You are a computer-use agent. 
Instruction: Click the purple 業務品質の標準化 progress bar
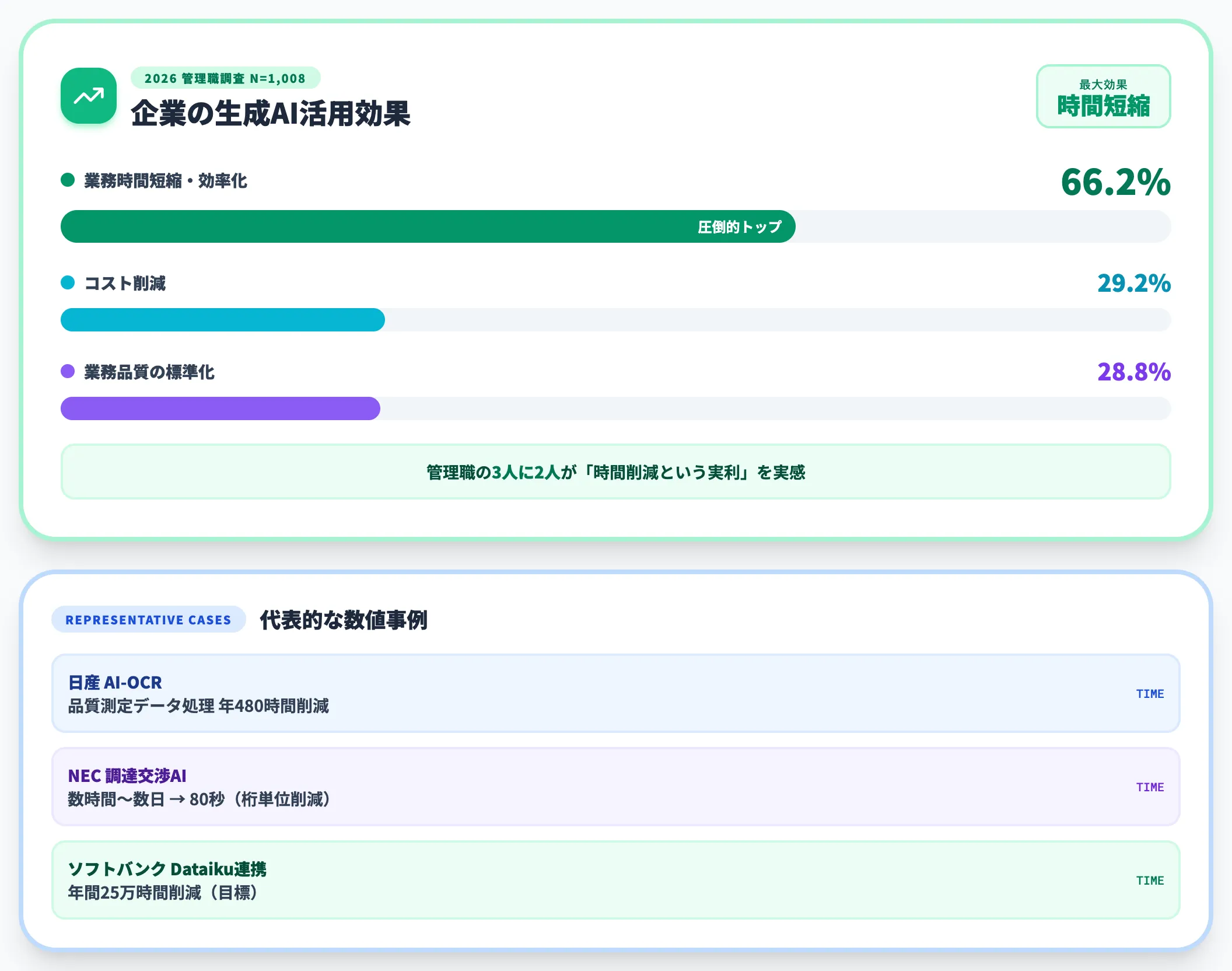point(220,408)
